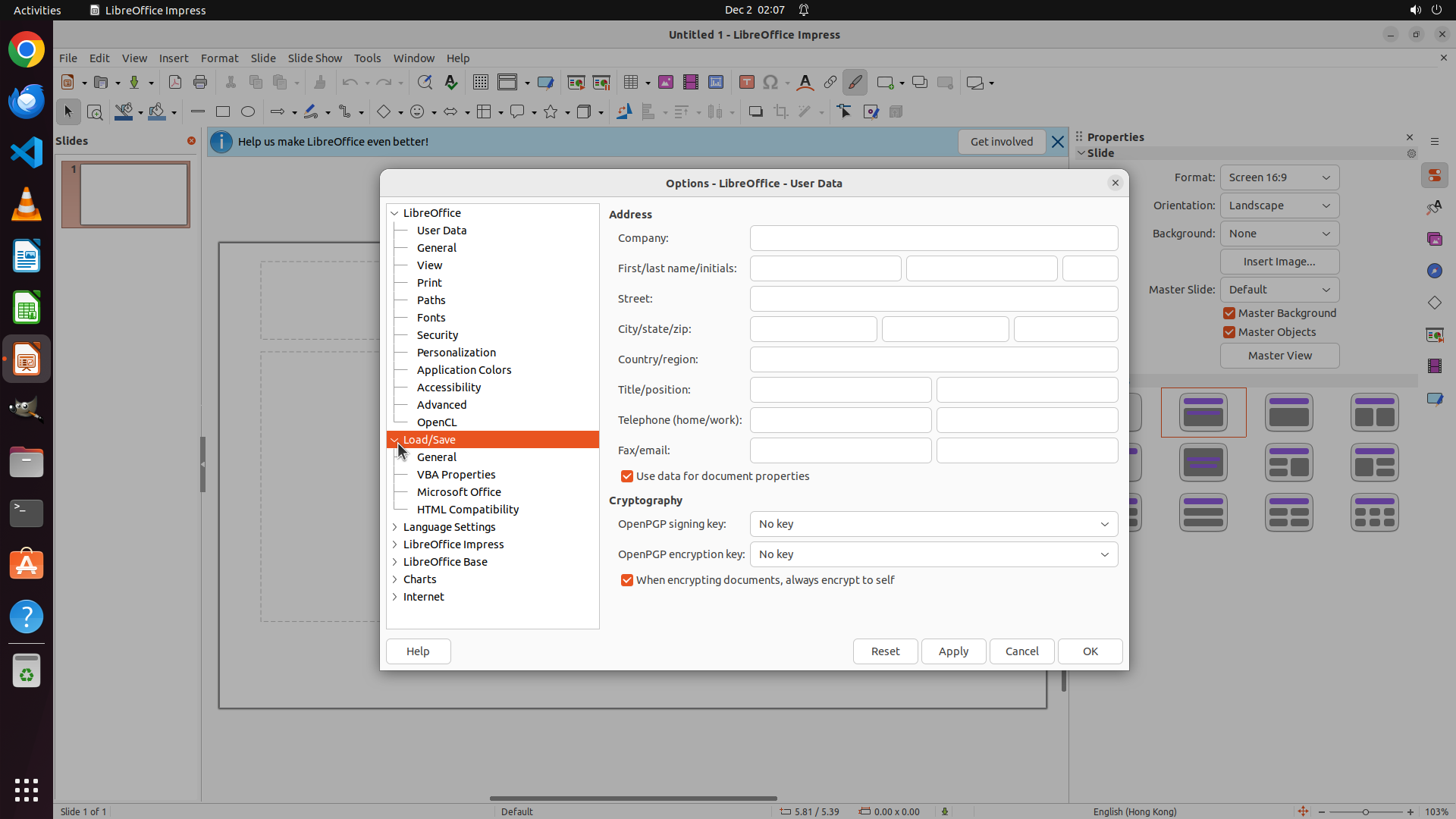
Task: Click the Get involved button
Action: pos(1001,142)
